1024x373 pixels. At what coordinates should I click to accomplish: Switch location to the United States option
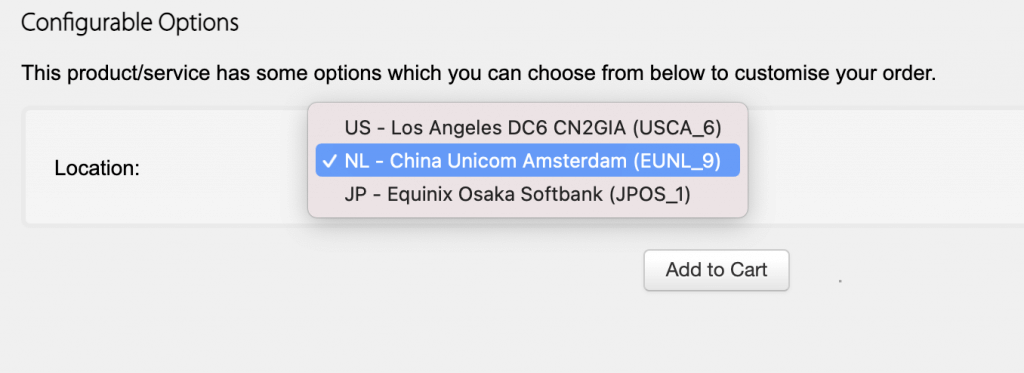coord(528,129)
